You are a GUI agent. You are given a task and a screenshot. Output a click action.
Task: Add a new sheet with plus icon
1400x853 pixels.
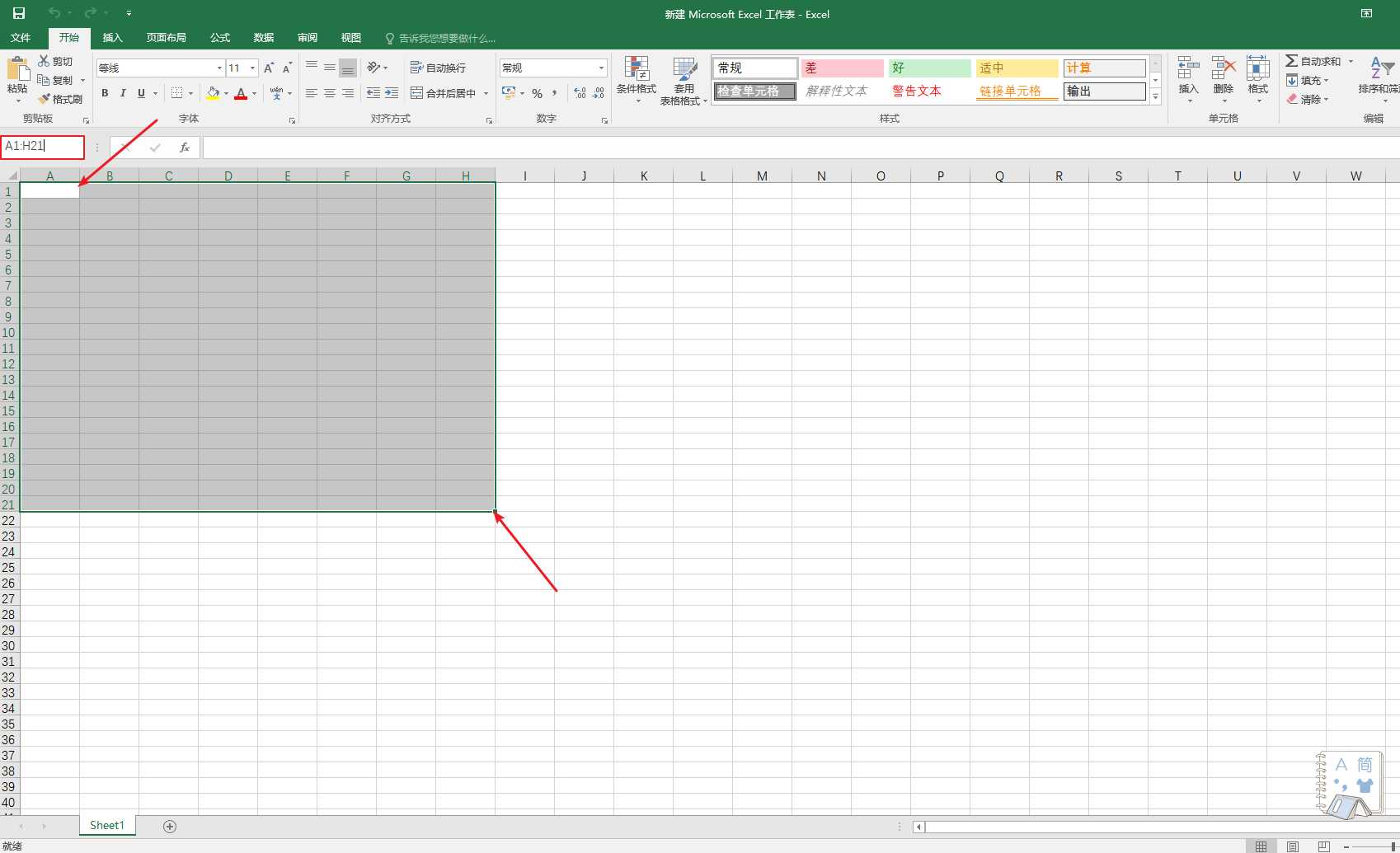[x=170, y=826]
